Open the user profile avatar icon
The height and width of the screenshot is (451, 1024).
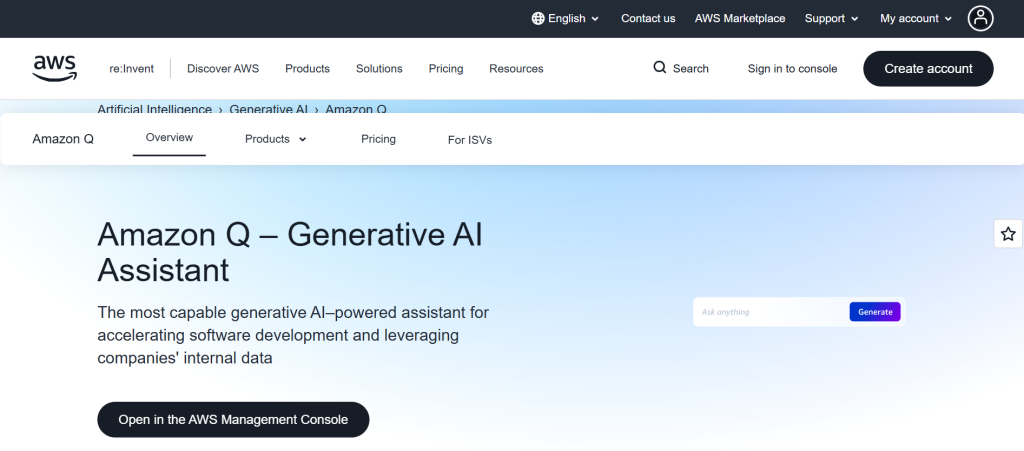click(x=980, y=18)
